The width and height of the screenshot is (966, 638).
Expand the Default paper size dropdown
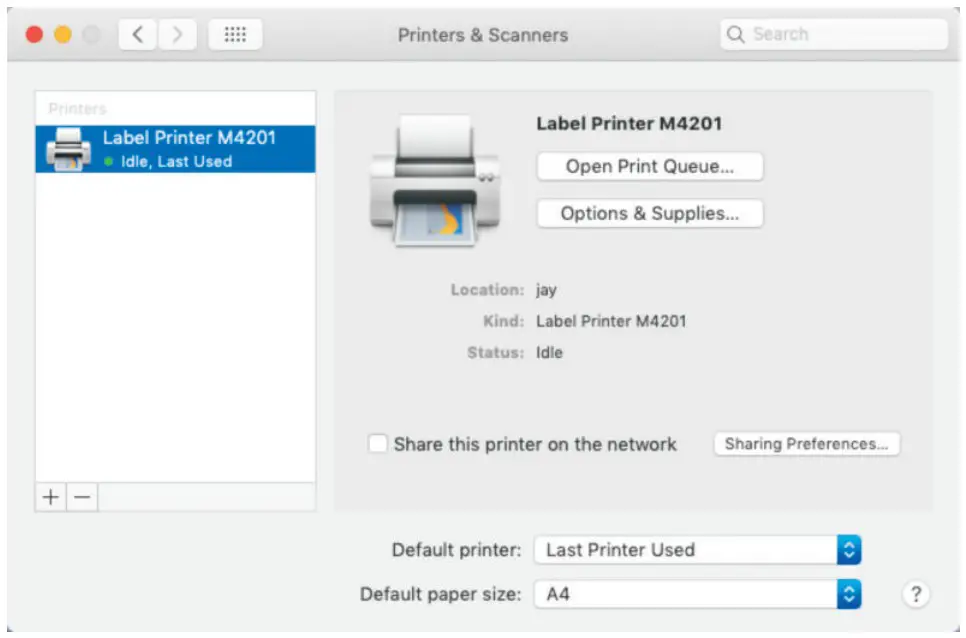697,594
